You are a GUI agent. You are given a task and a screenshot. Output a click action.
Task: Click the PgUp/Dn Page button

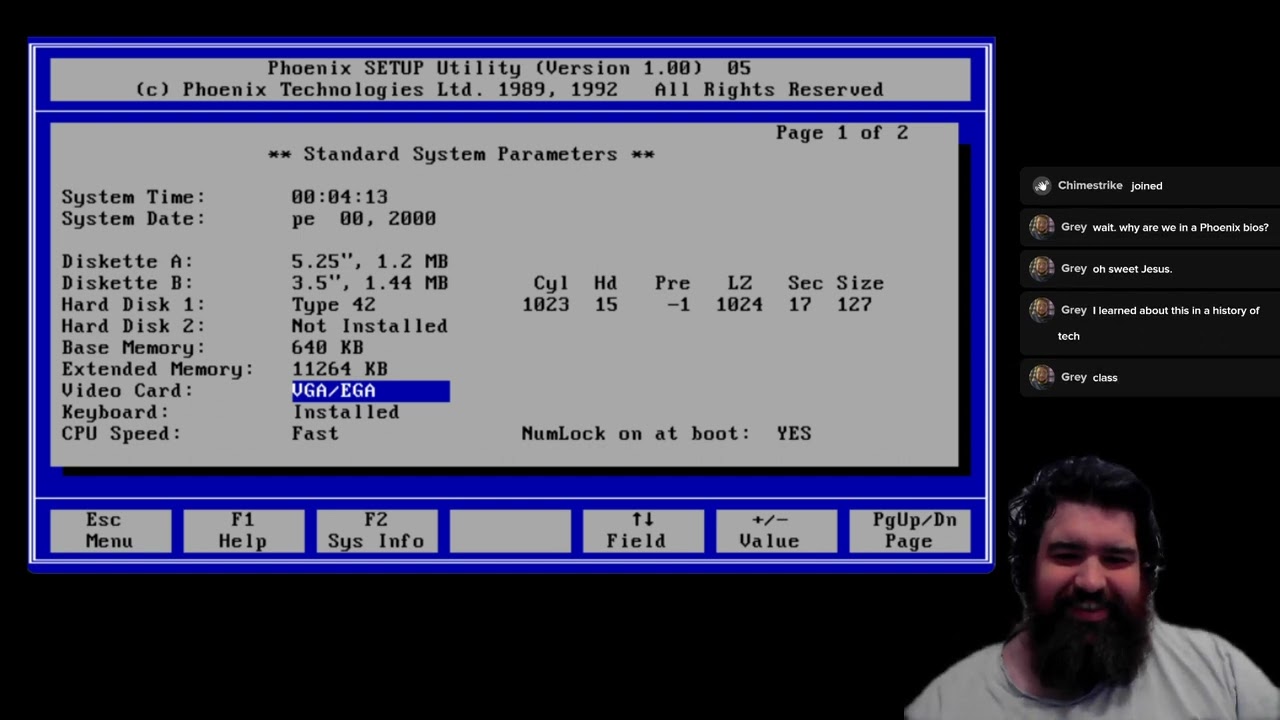coord(909,531)
